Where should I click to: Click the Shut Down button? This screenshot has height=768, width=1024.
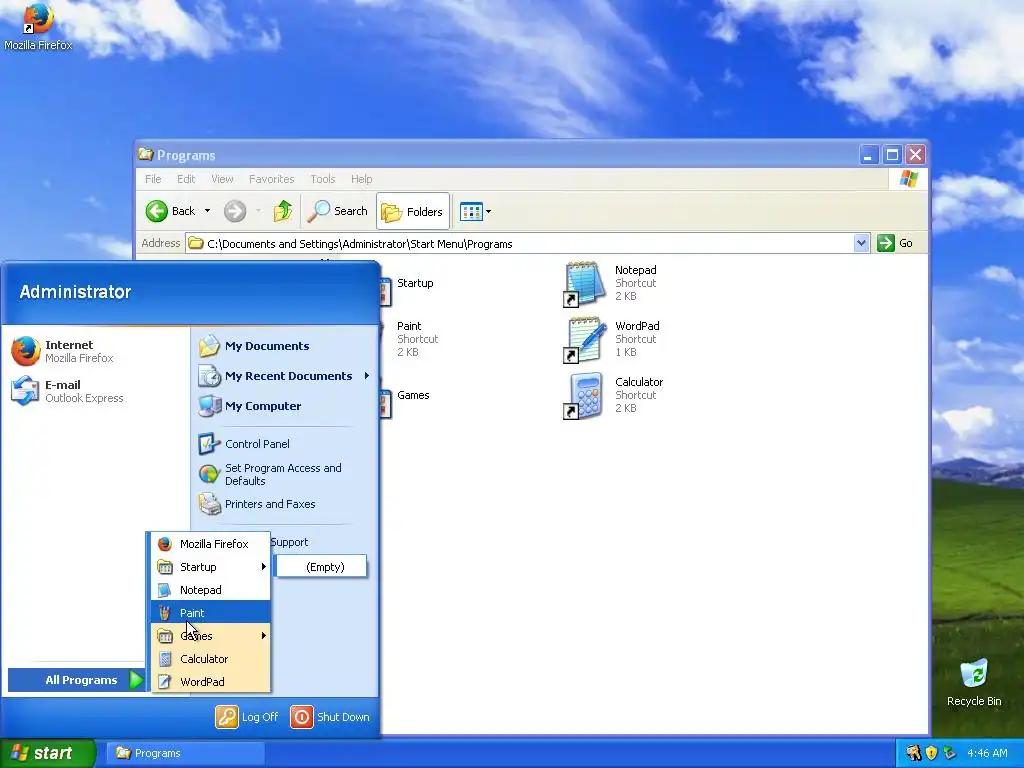[330, 717]
